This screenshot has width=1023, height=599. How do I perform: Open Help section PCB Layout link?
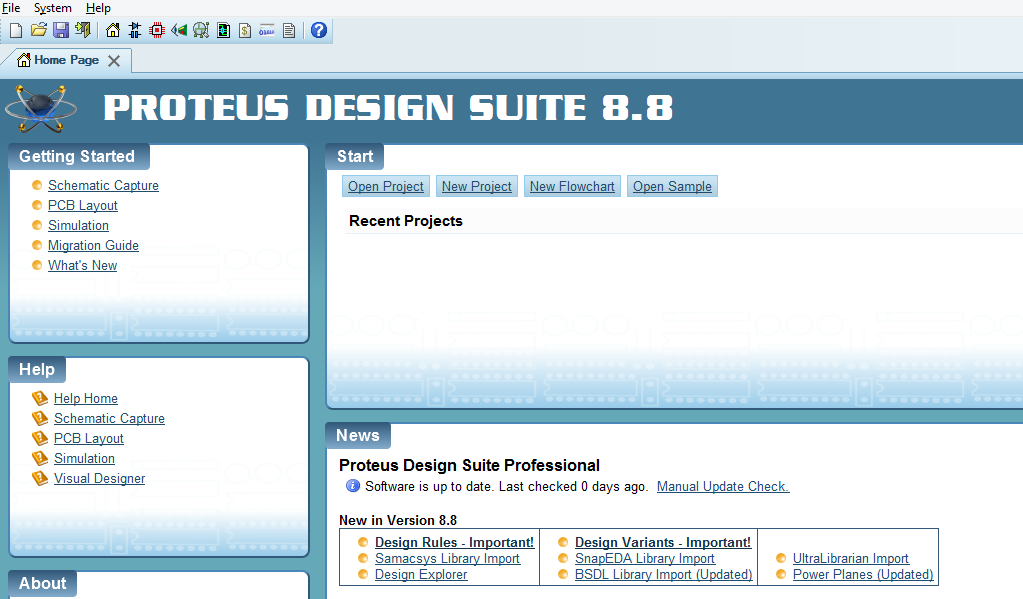pos(89,438)
